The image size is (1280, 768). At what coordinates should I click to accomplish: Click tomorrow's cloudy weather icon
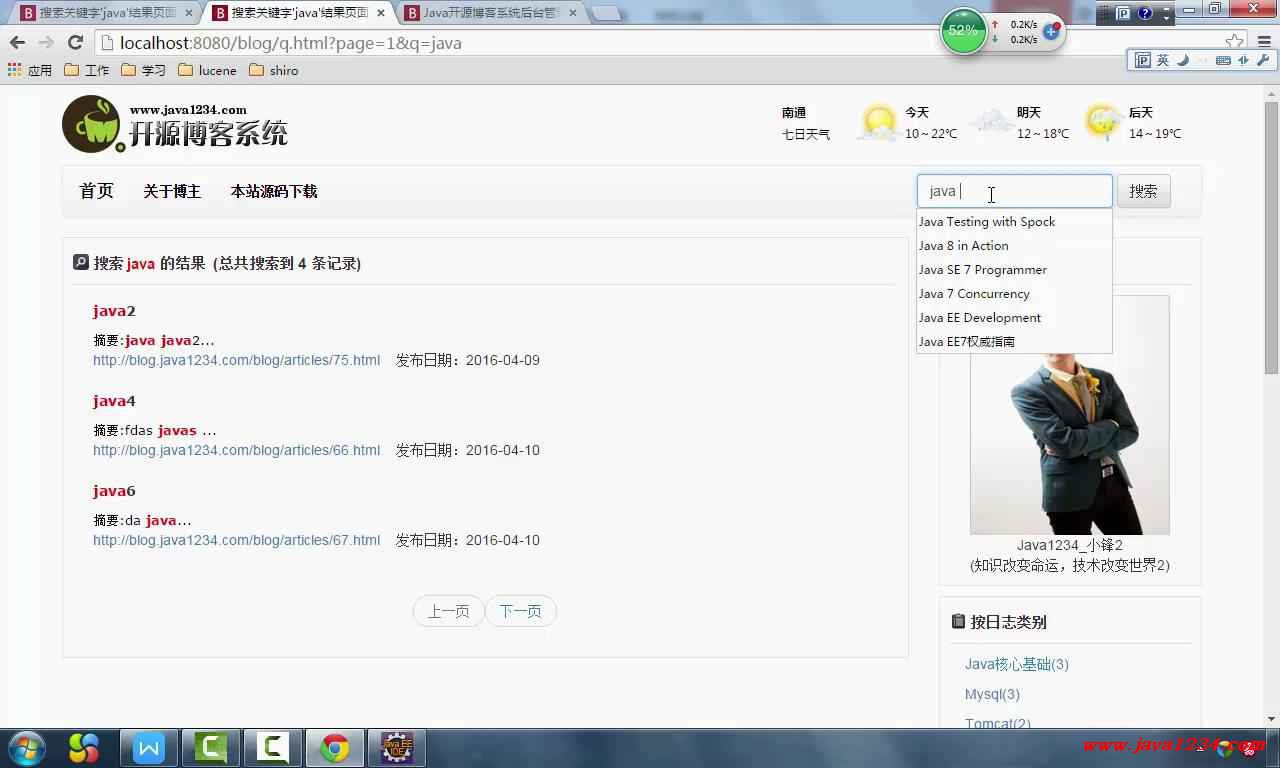[x=991, y=123]
